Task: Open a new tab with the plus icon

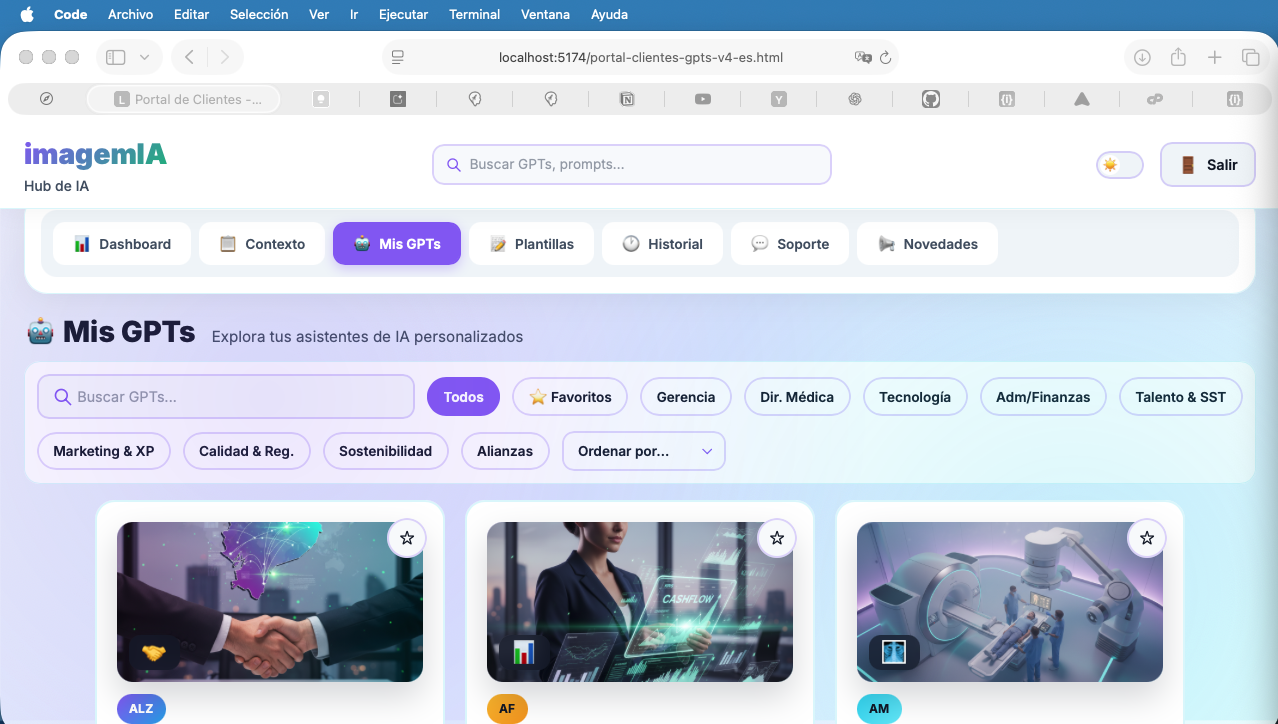Action: (1214, 57)
